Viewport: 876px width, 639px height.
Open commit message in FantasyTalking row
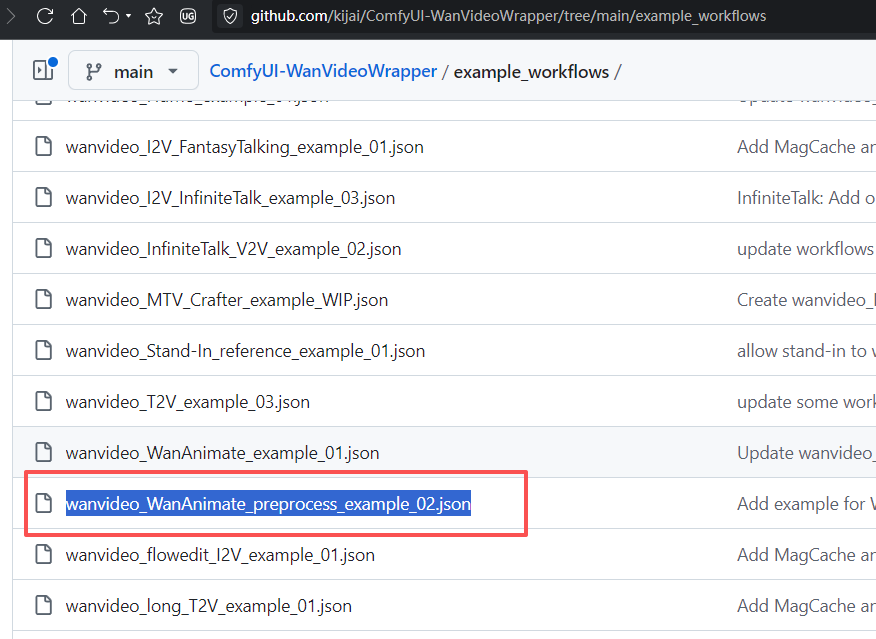pos(806,147)
